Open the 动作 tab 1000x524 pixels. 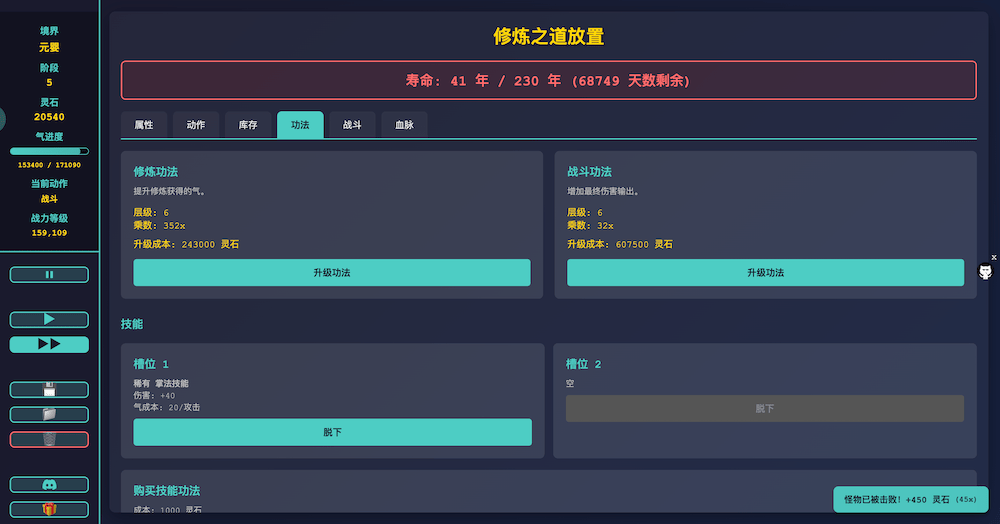point(196,125)
